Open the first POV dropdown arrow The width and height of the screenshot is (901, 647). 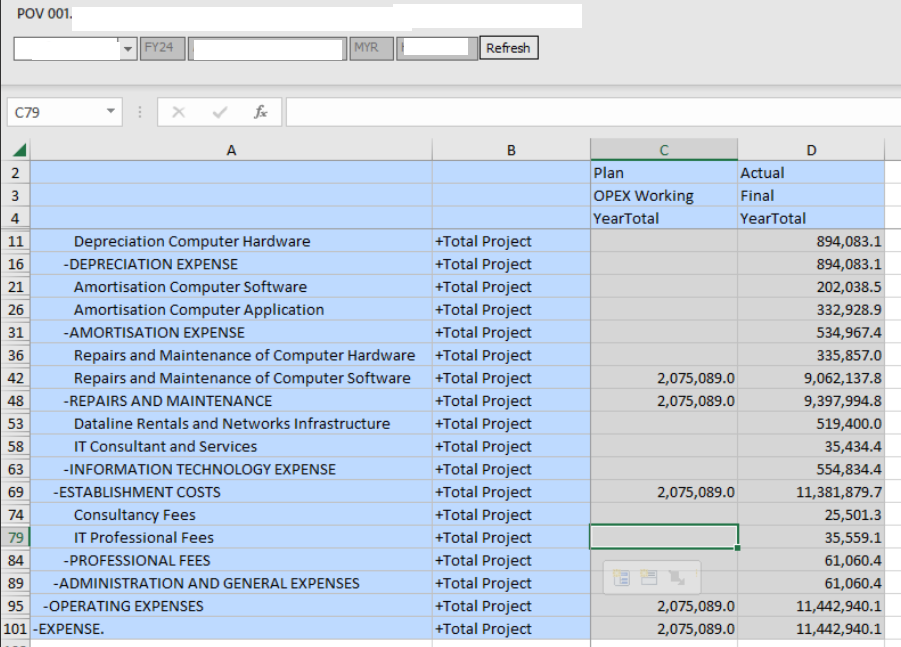pos(127,48)
